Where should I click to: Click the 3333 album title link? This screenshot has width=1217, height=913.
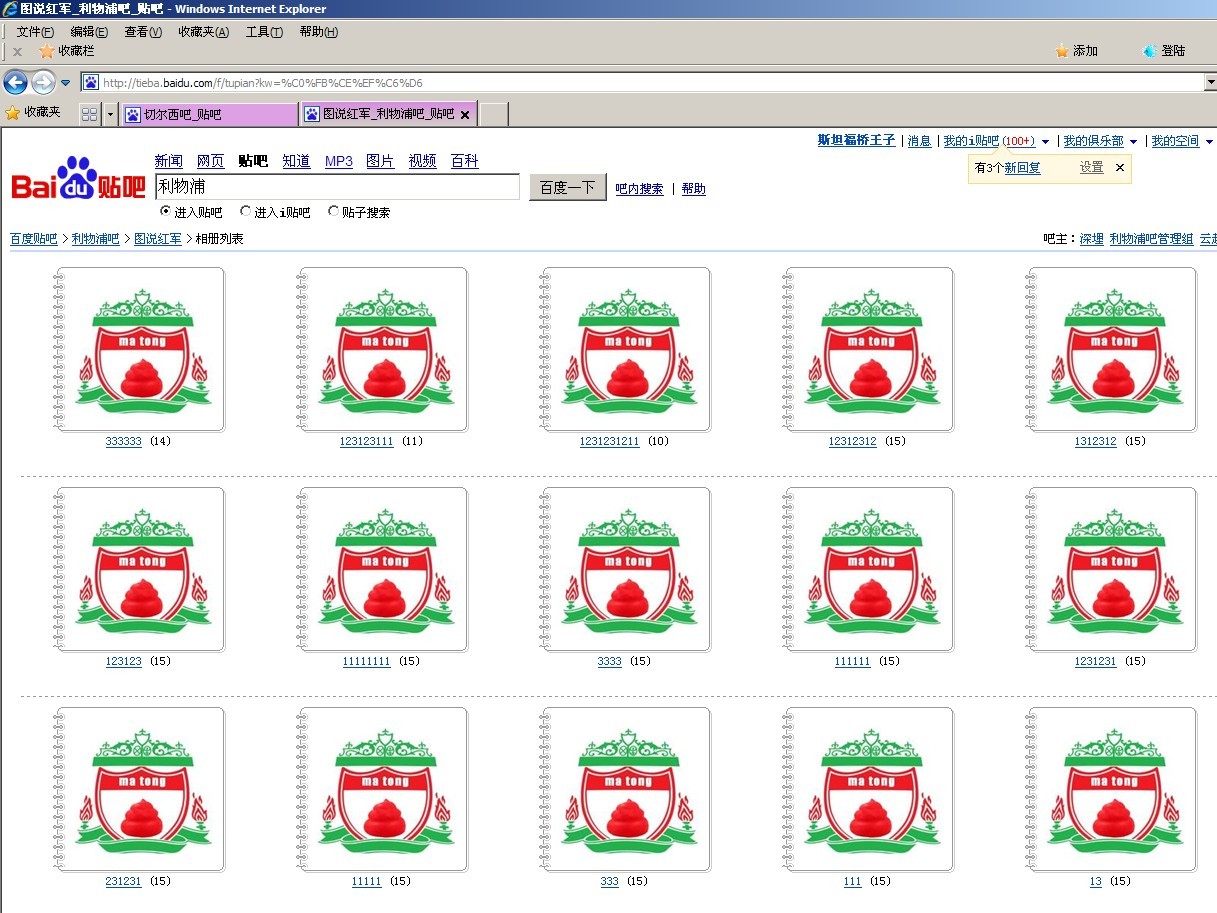tap(610, 661)
